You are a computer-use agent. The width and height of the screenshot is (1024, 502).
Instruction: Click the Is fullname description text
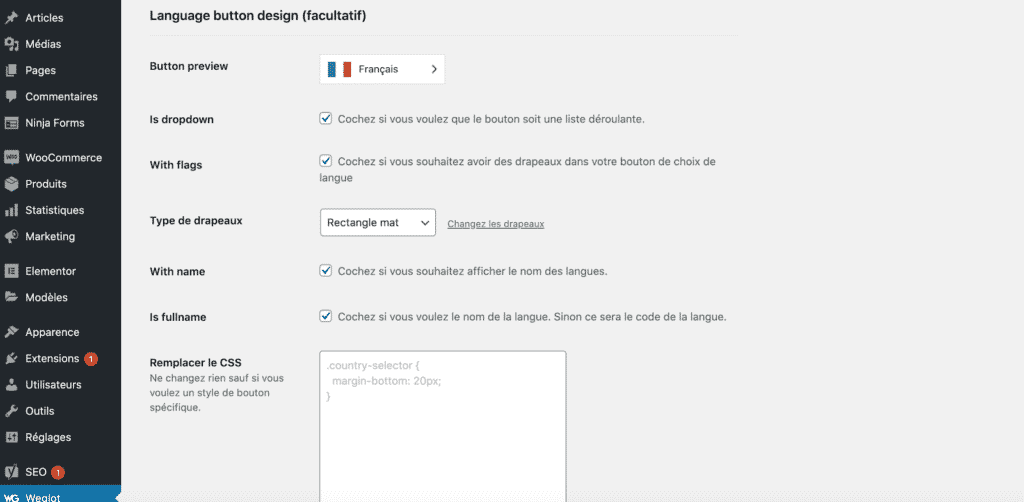click(532, 317)
